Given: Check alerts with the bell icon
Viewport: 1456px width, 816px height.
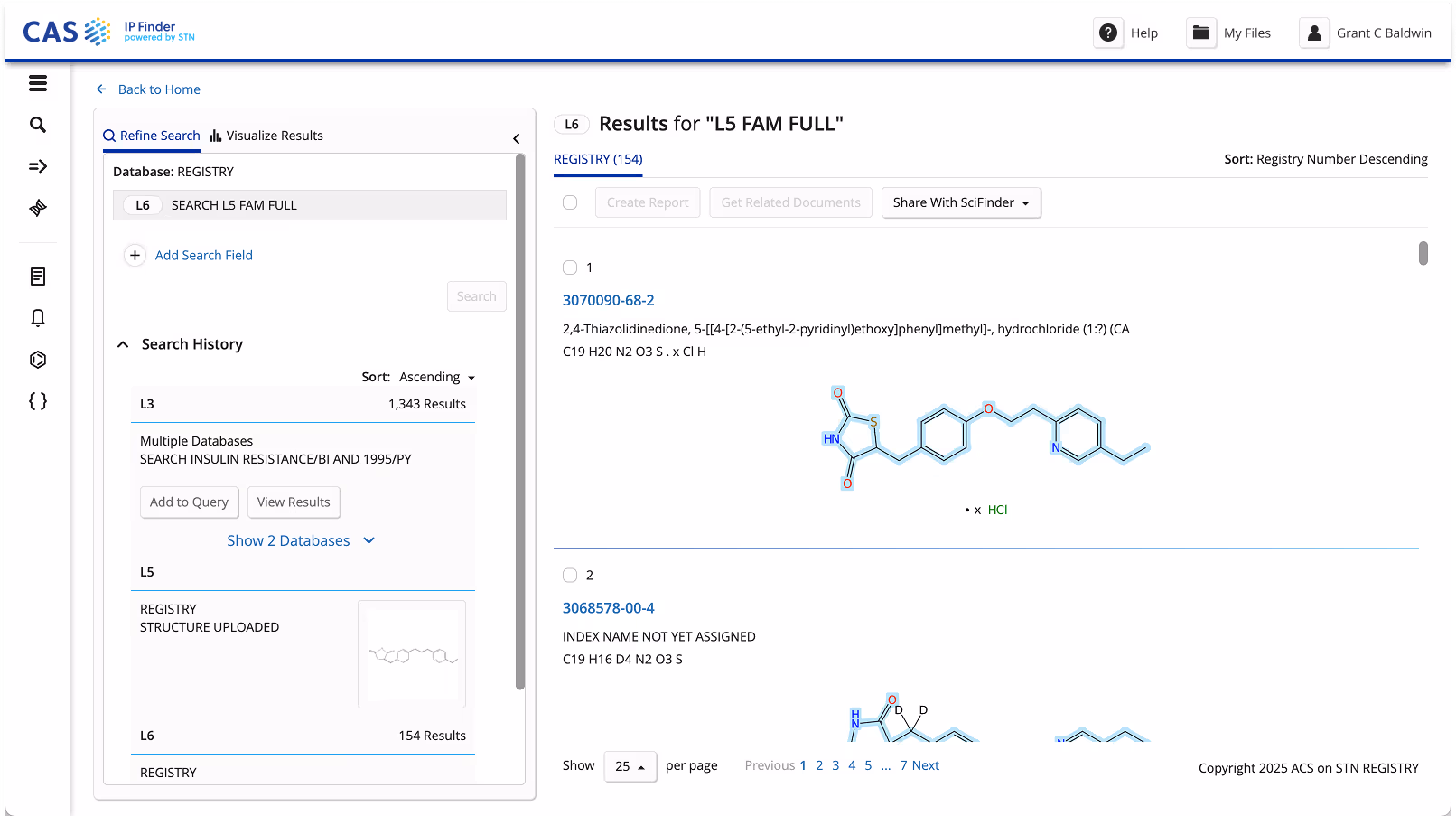Looking at the screenshot, I should pos(38,317).
